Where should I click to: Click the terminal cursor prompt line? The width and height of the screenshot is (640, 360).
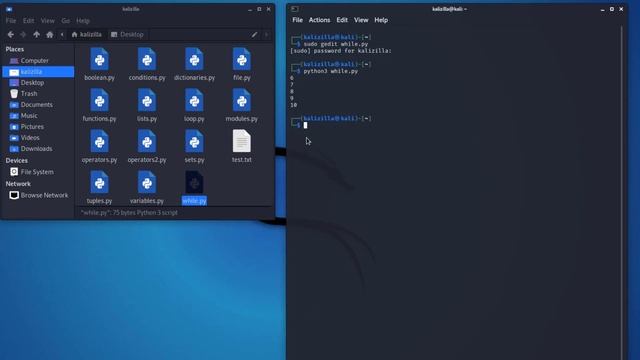(x=305, y=125)
